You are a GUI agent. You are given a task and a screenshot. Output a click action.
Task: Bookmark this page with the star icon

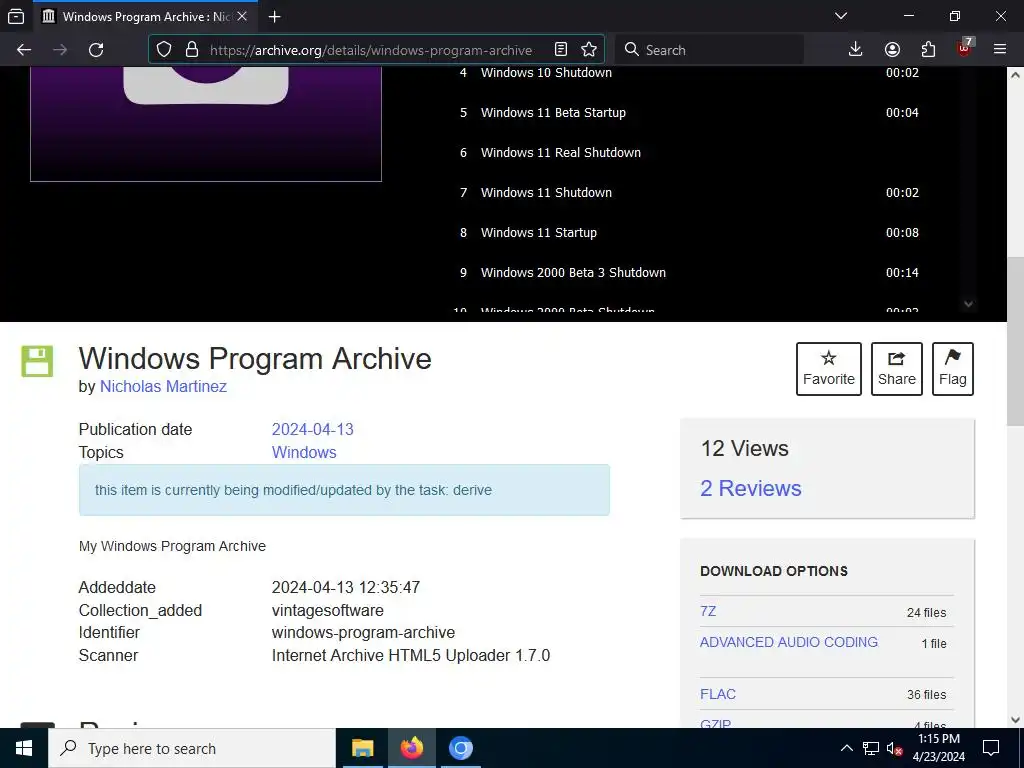click(x=589, y=50)
